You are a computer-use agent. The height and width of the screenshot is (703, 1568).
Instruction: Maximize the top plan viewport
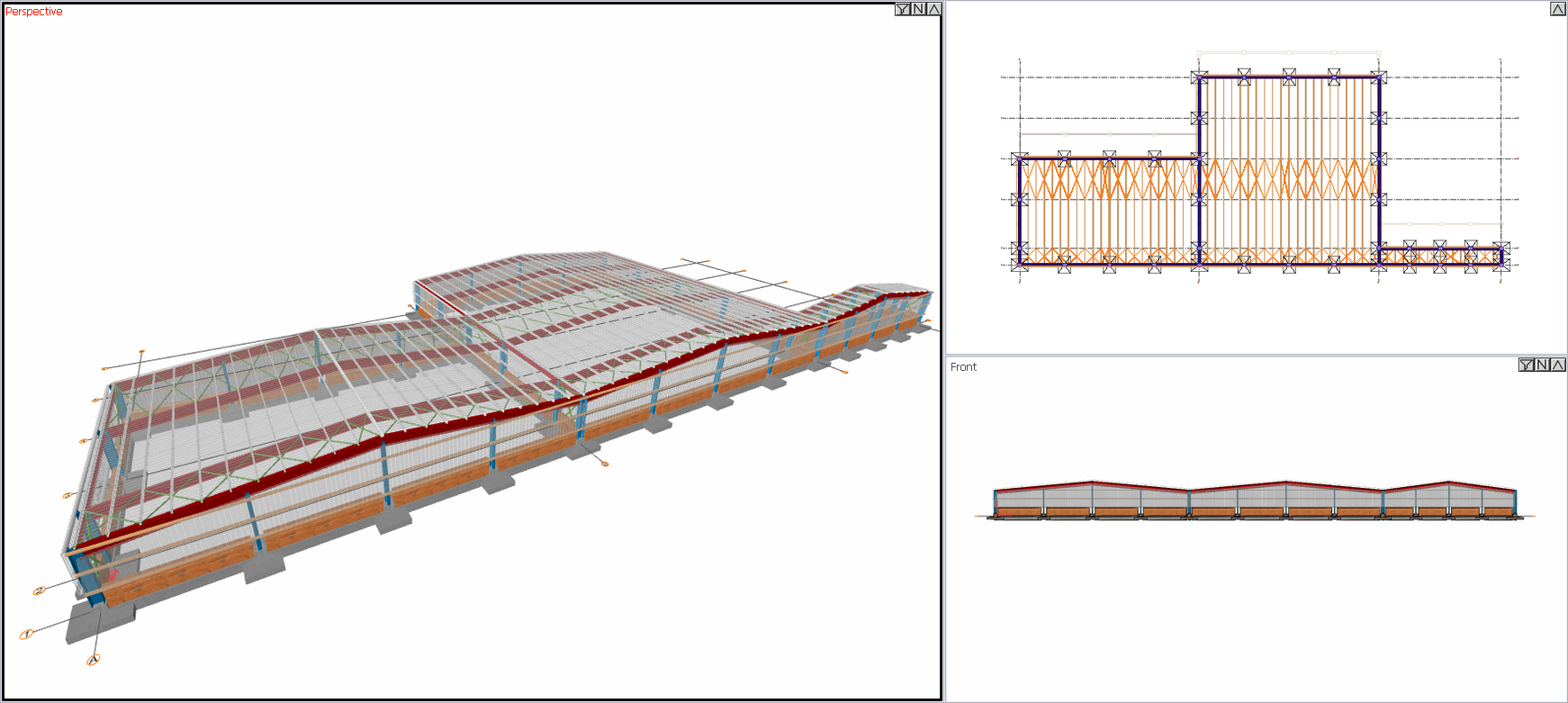[x=1558, y=9]
